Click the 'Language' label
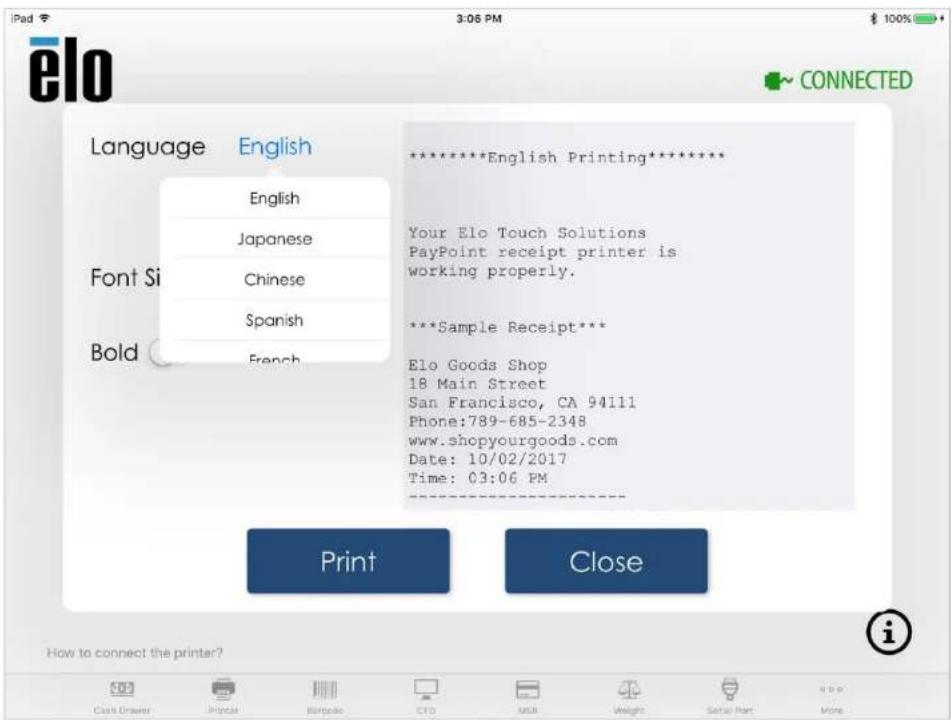 (148, 147)
